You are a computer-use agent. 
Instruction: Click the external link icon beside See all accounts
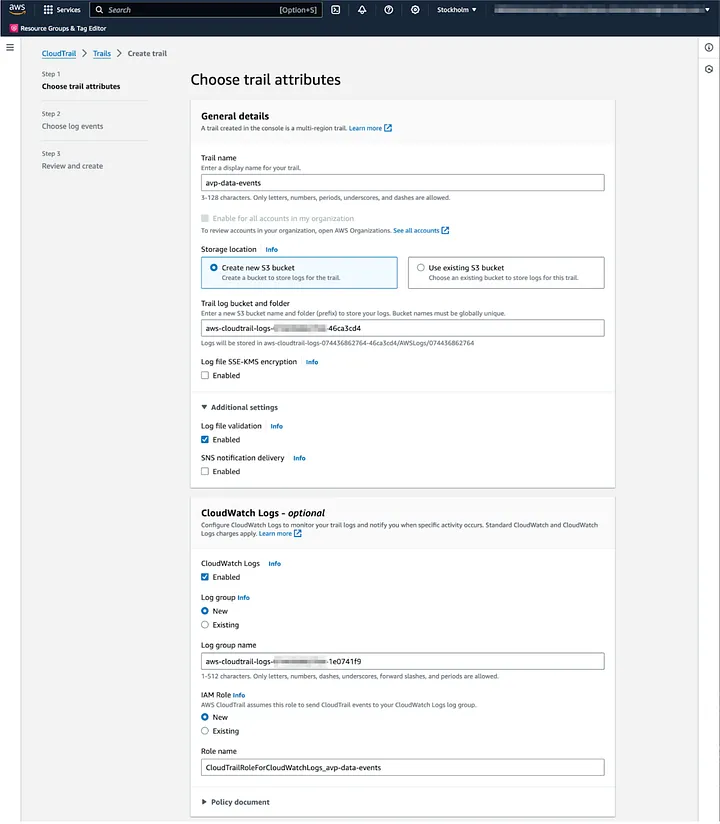445,230
